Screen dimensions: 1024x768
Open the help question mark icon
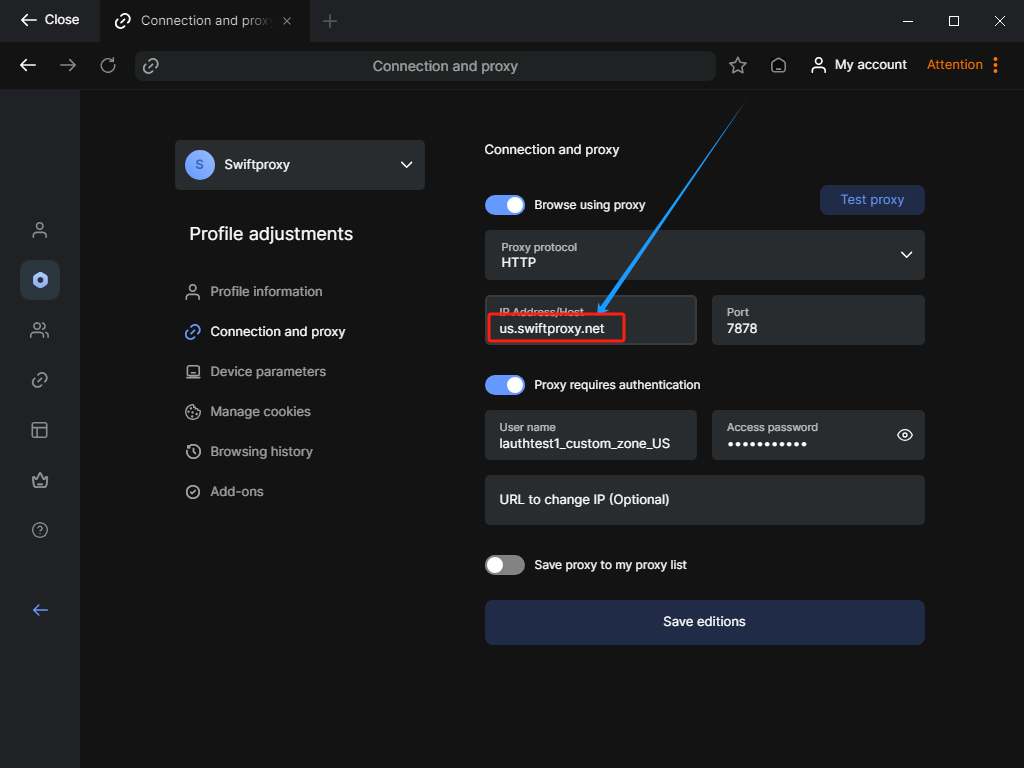40,530
